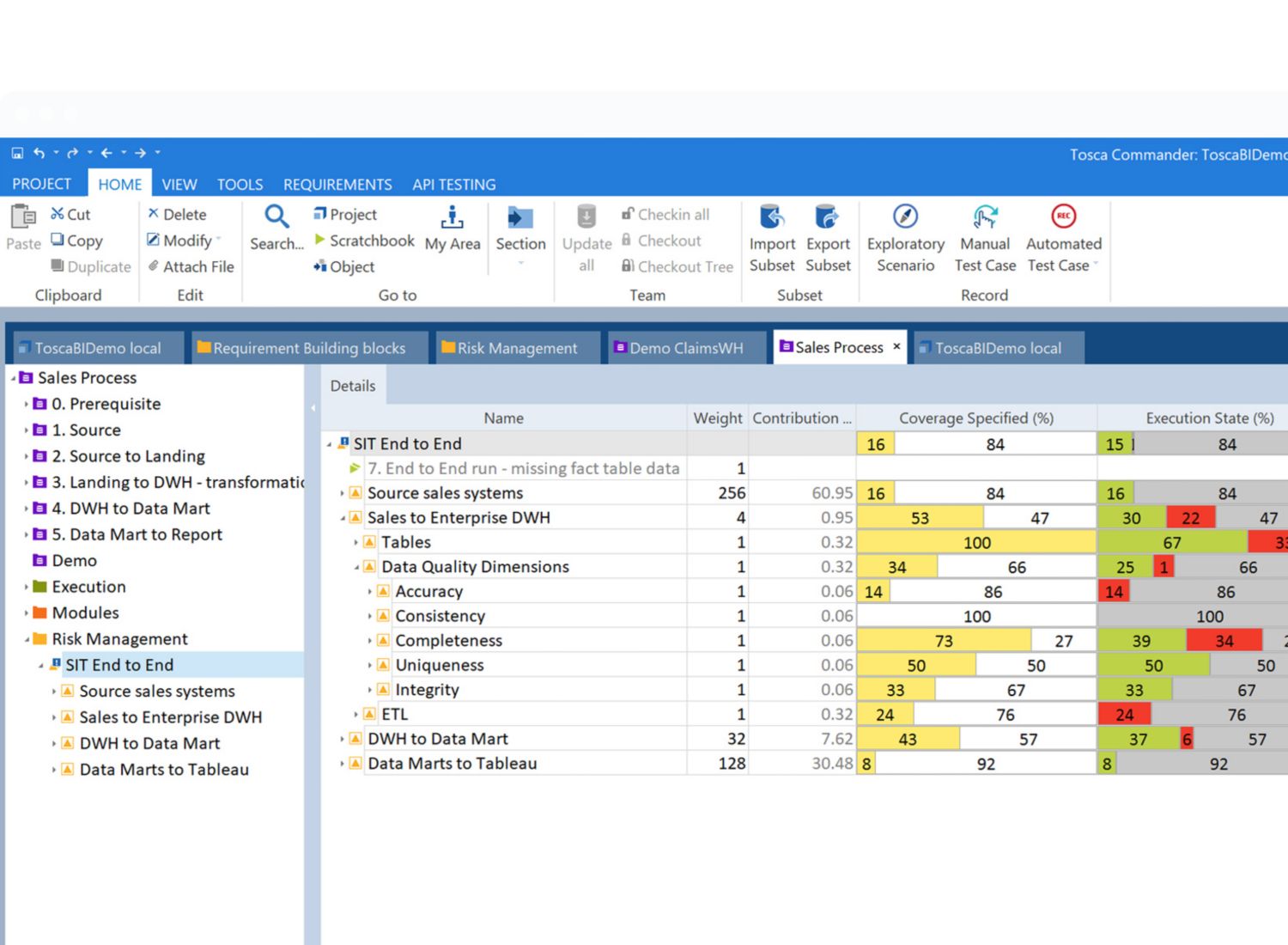Start an Exploratory Scenario recording
Viewport: 1288px width, 945px height.
(905, 217)
